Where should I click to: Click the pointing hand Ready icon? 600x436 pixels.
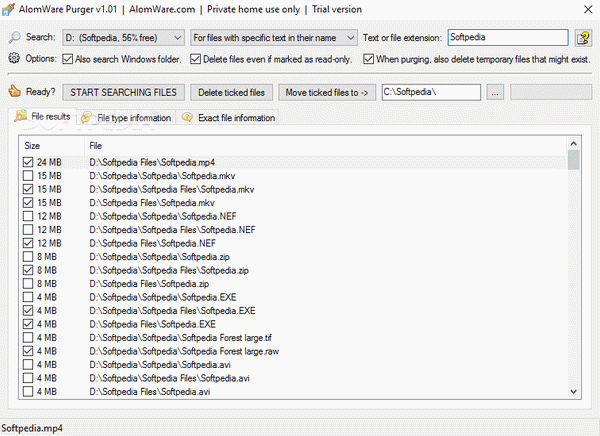(x=15, y=91)
